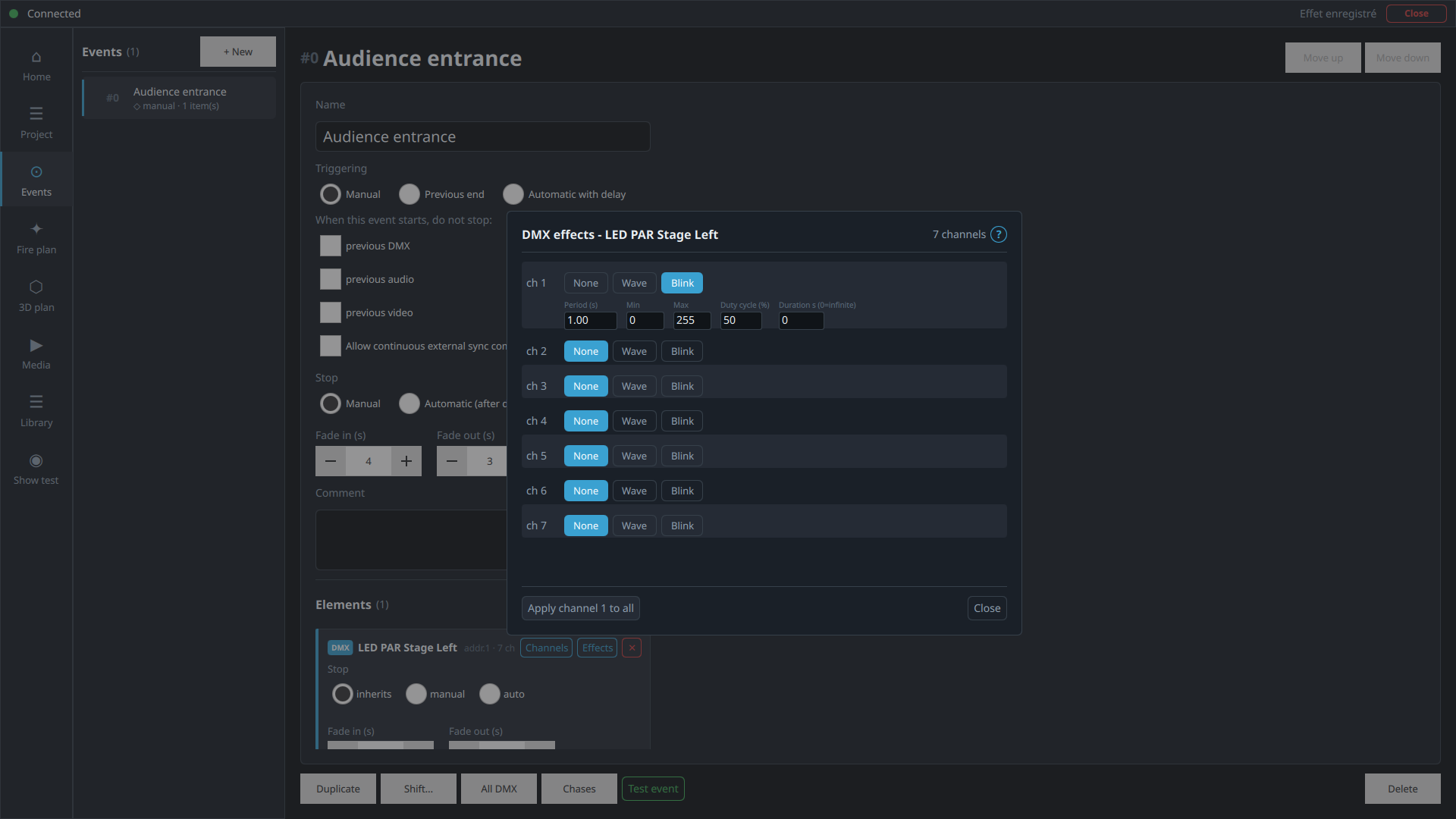1456x819 pixels.
Task: Click the Duplicate button
Action: pyautogui.click(x=338, y=789)
